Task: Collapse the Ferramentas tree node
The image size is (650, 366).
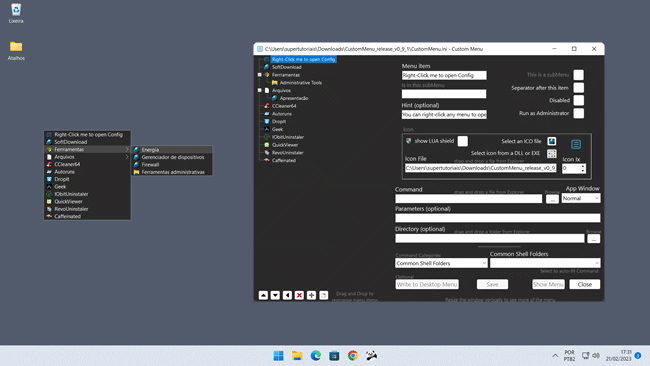Action: 260,75
